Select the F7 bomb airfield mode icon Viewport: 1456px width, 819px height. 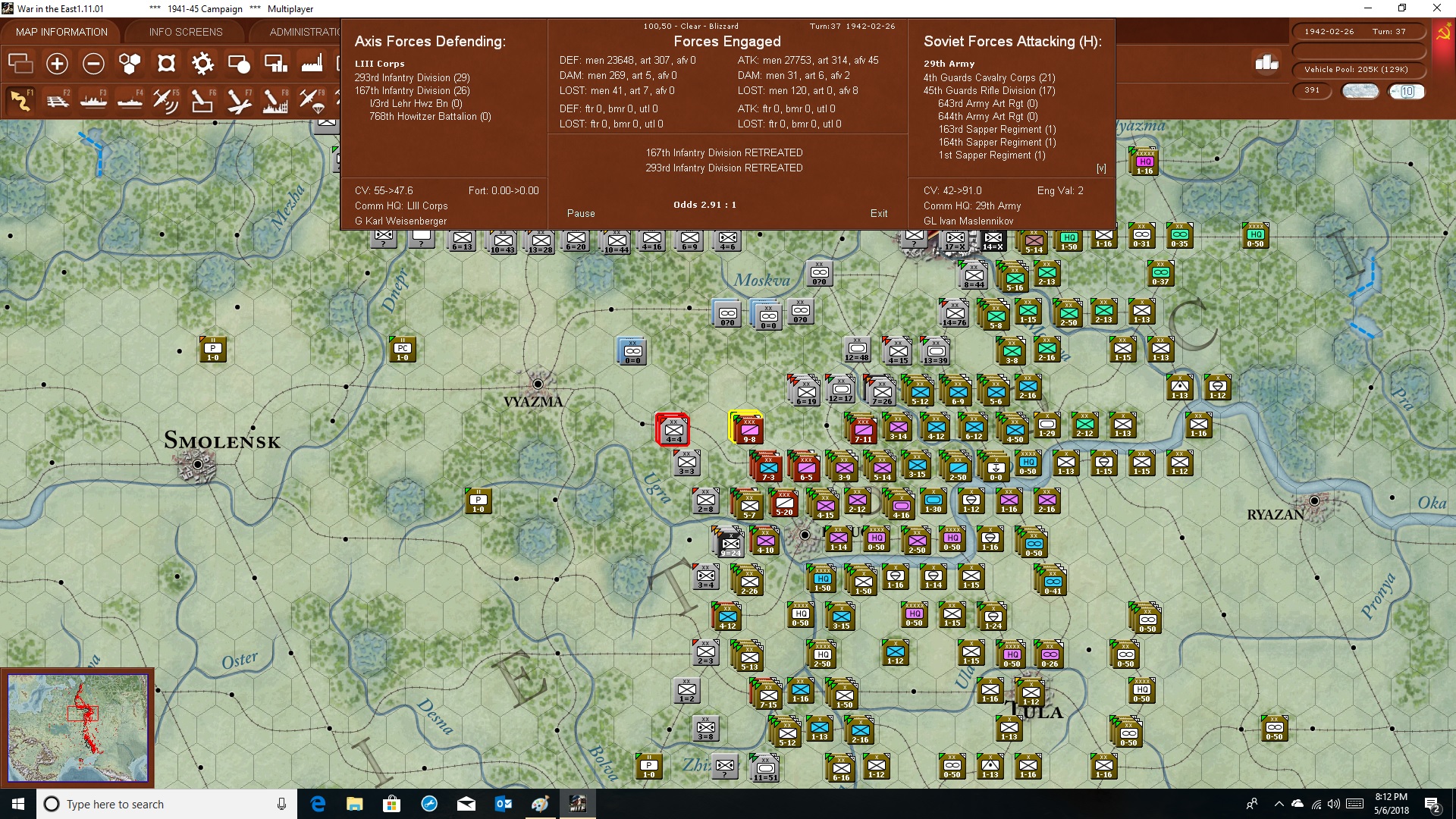[x=239, y=100]
